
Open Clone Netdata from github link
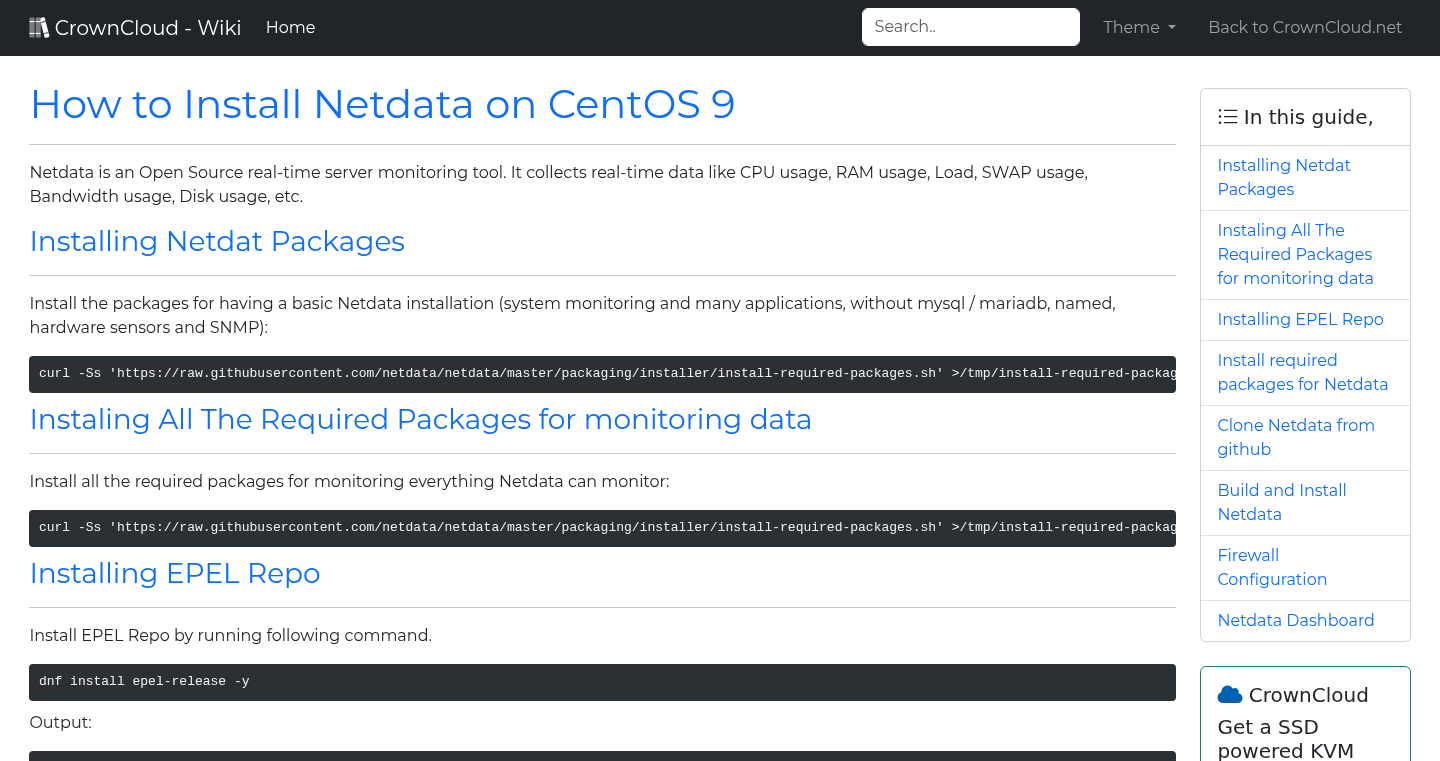tap(1296, 437)
